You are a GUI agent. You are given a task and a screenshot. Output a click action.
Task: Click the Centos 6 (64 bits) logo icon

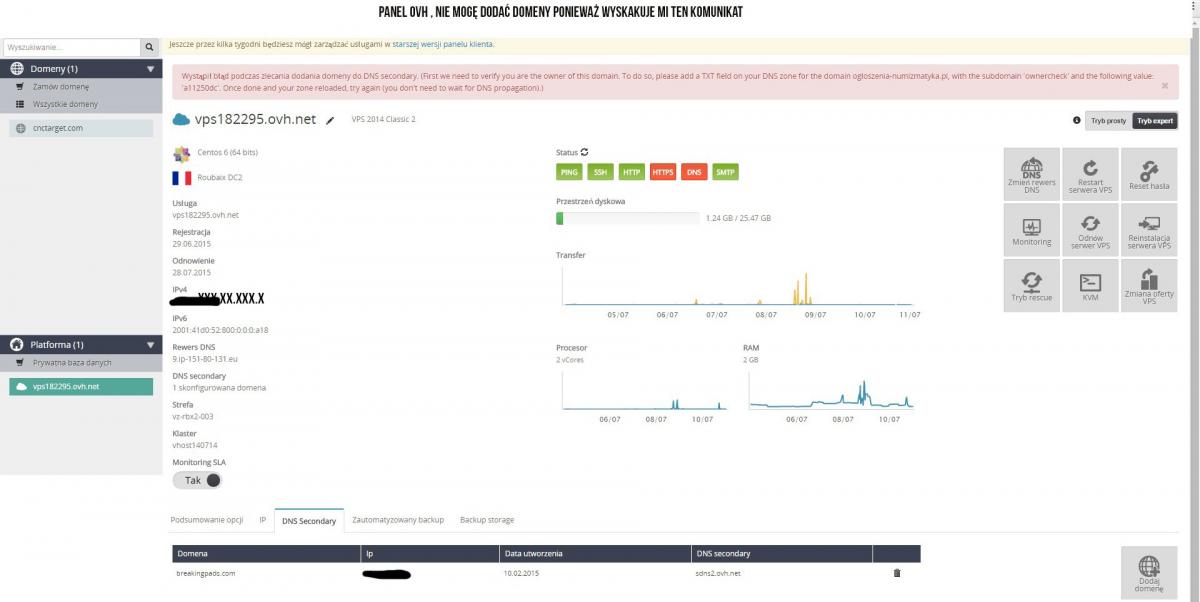[x=181, y=153]
